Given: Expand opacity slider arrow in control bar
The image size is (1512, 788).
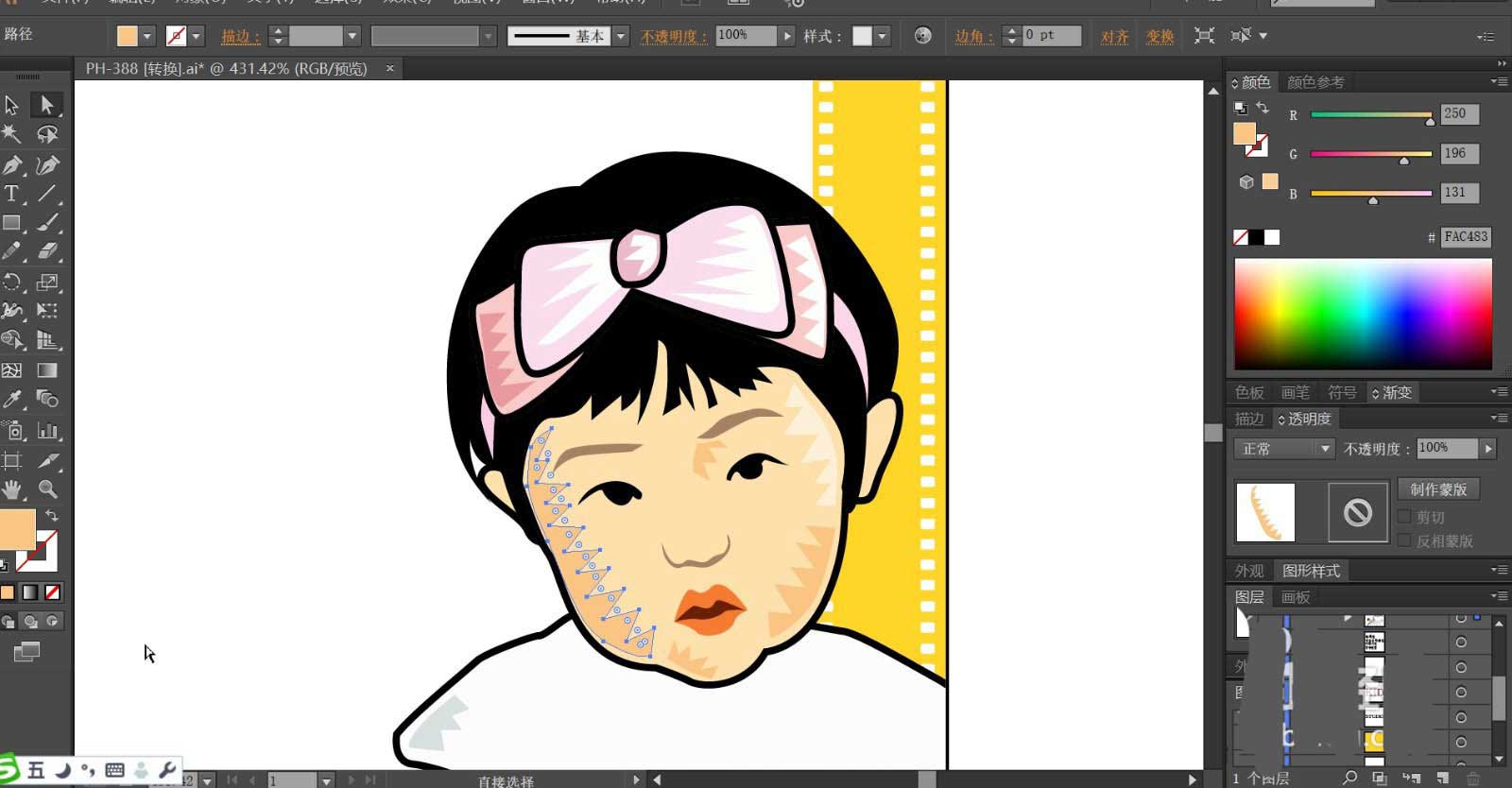Looking at the screenshot, I should click(786, 36).
